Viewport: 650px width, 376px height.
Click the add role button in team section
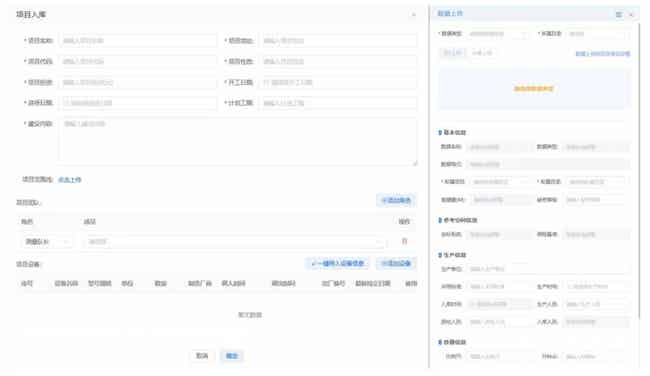tap(396, 200)
